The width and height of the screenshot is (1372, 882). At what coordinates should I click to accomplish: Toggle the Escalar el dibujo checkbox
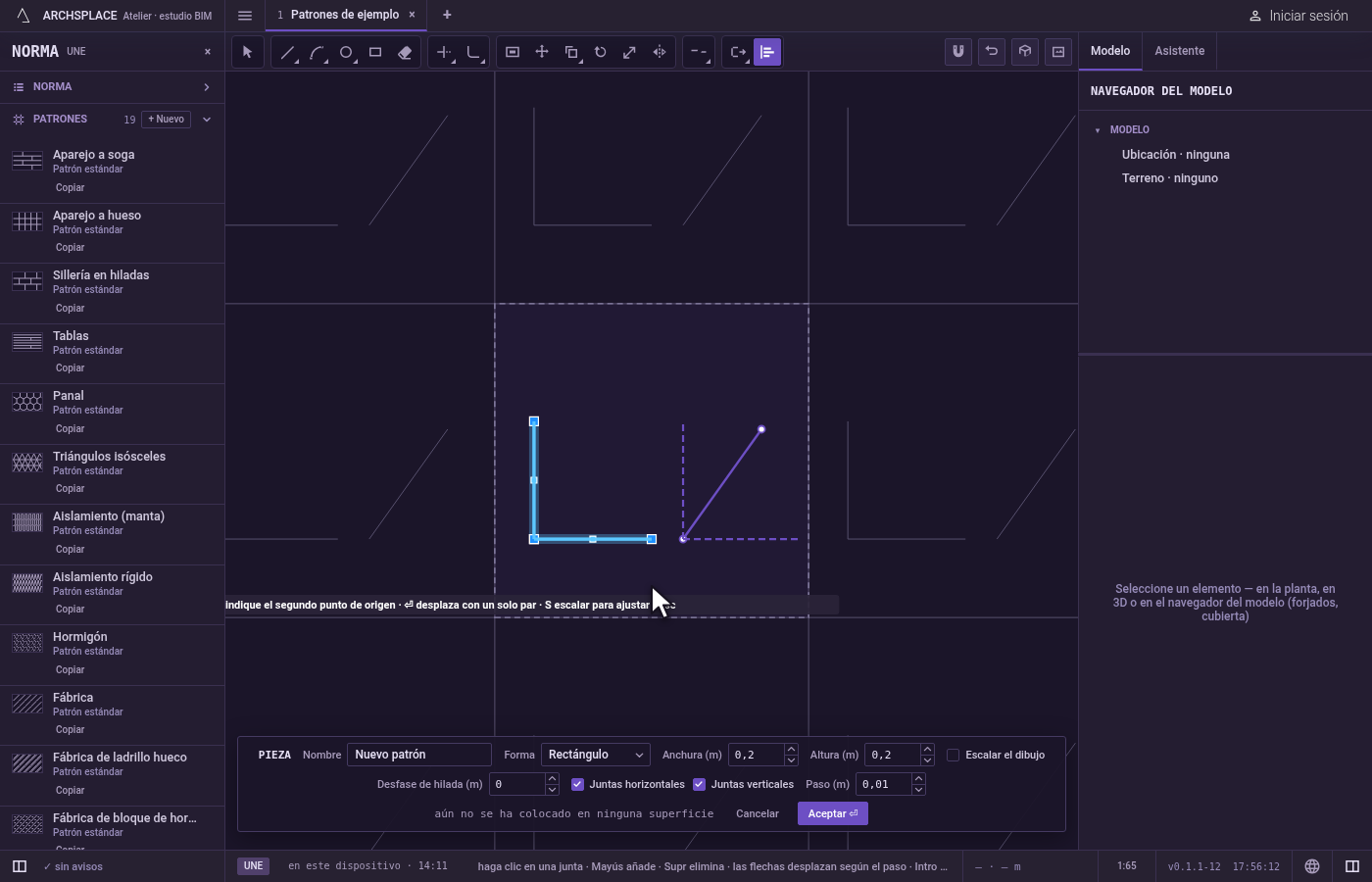953,755
